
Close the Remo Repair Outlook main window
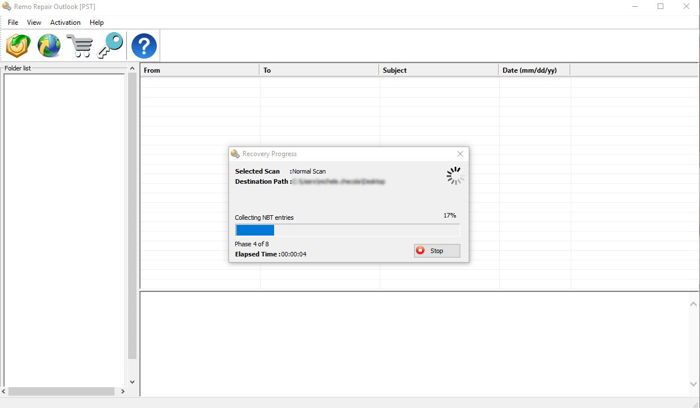click(x=686, y=6)
